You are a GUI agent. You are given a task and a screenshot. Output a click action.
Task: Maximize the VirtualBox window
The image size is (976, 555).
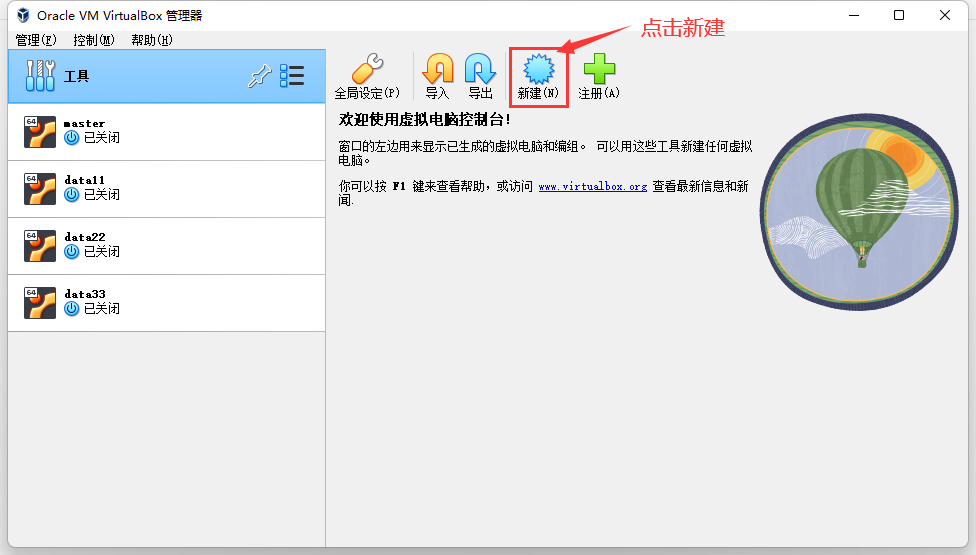(899, 15)
